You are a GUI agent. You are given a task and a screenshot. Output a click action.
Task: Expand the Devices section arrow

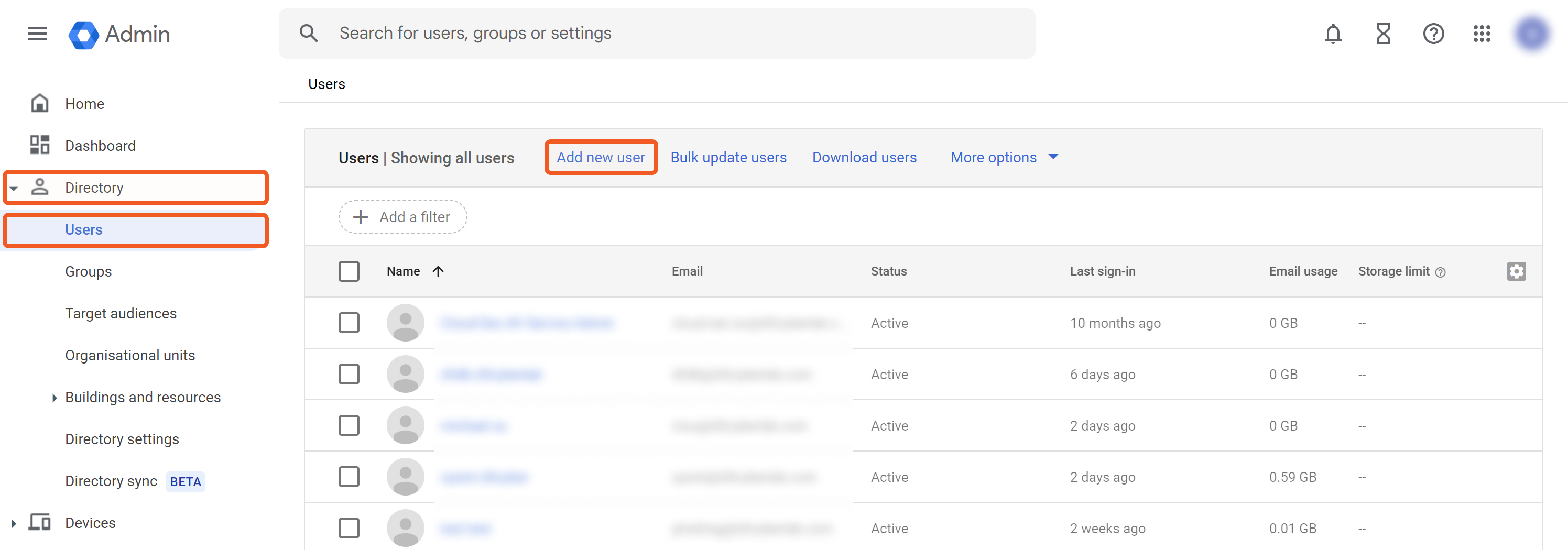click(14, 523)
